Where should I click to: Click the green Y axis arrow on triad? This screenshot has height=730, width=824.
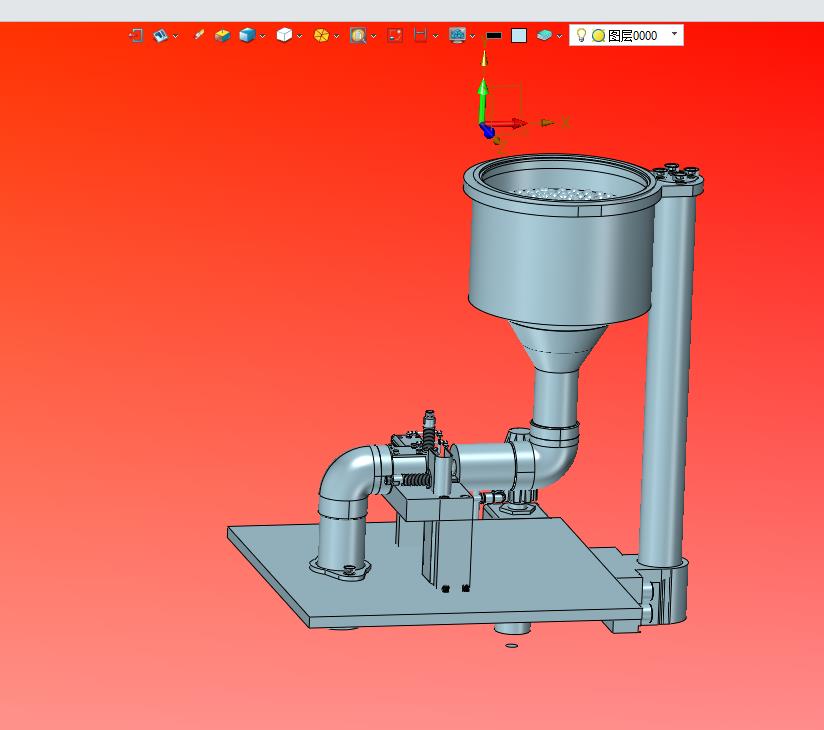(x=483, y=100)
